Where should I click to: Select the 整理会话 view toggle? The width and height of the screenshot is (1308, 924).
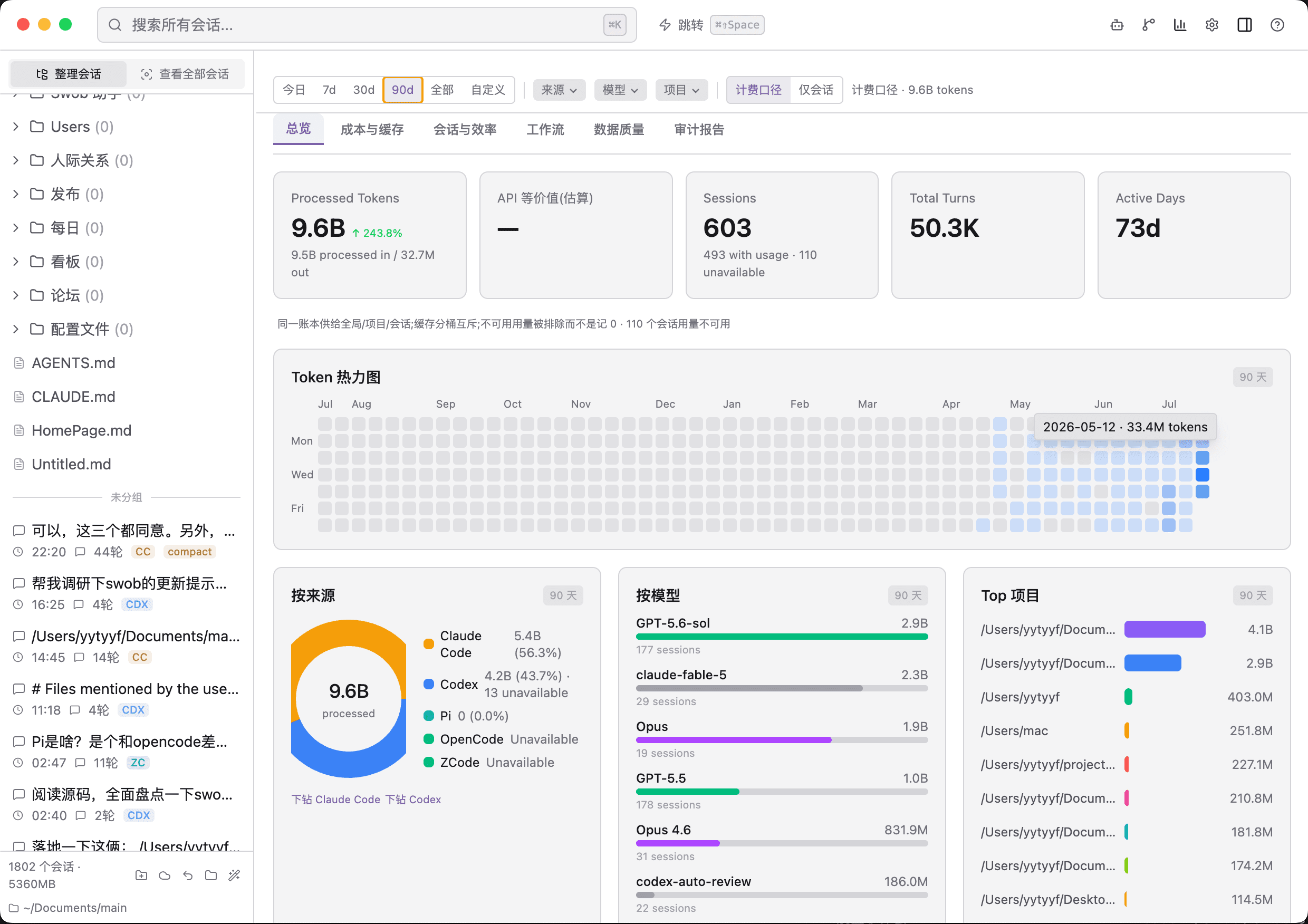pos(69,74)
